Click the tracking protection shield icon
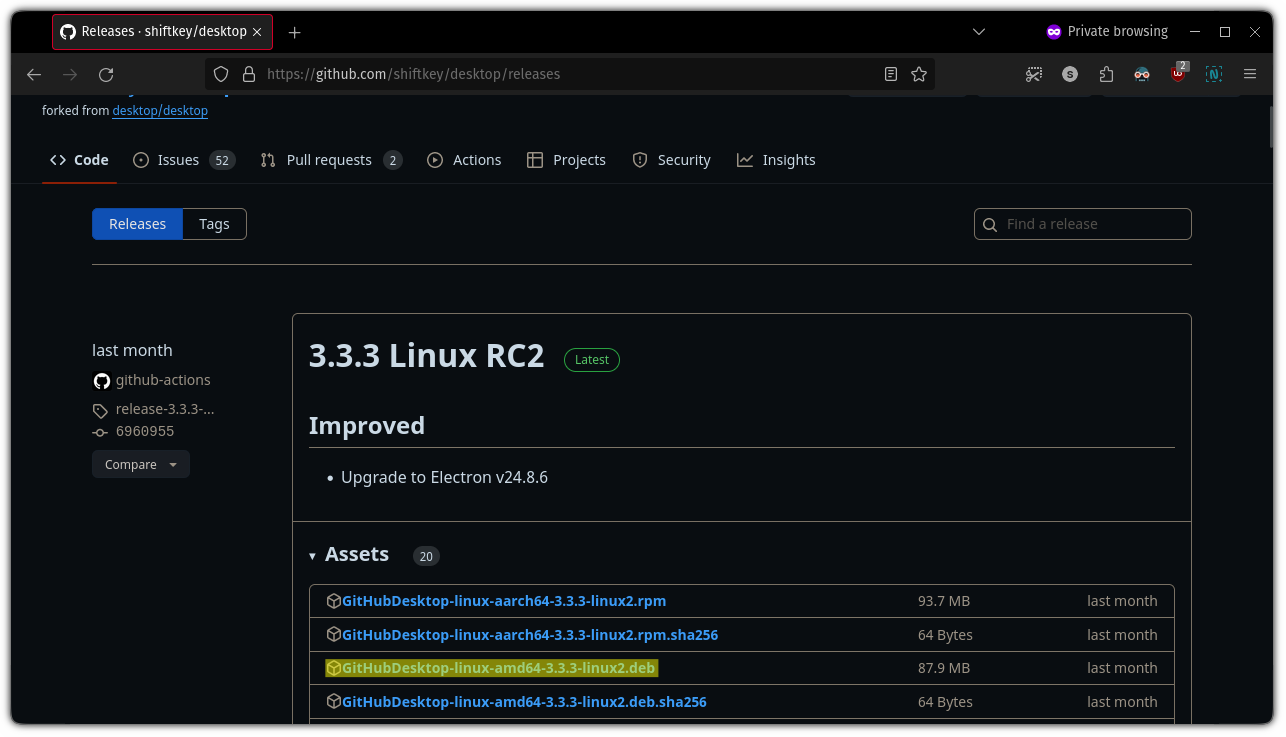Image resolution: width=1286 pixels, height=737 pixels. pos(221,74)
